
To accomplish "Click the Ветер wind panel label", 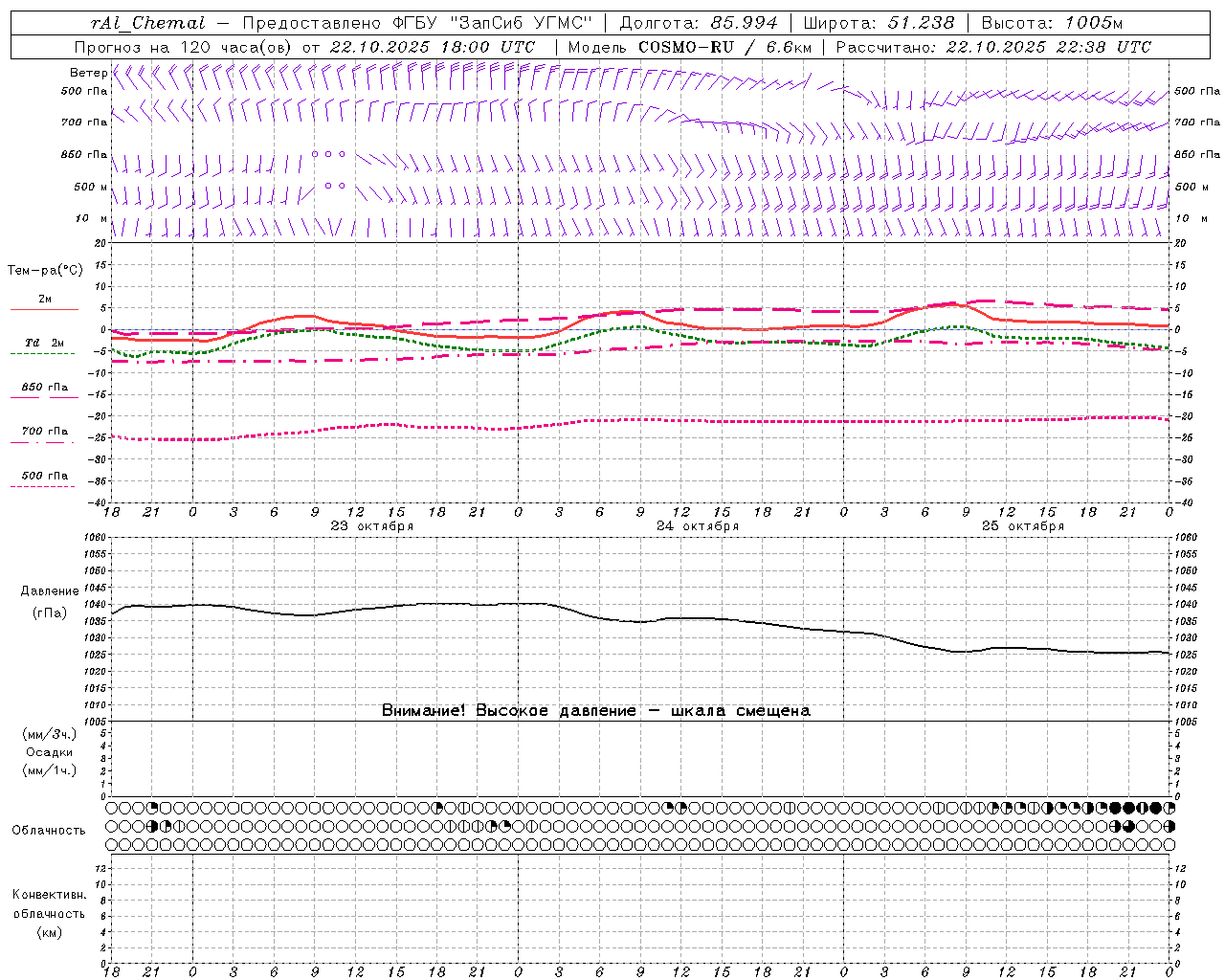I will pyautogui.click(x=88, y=73).
